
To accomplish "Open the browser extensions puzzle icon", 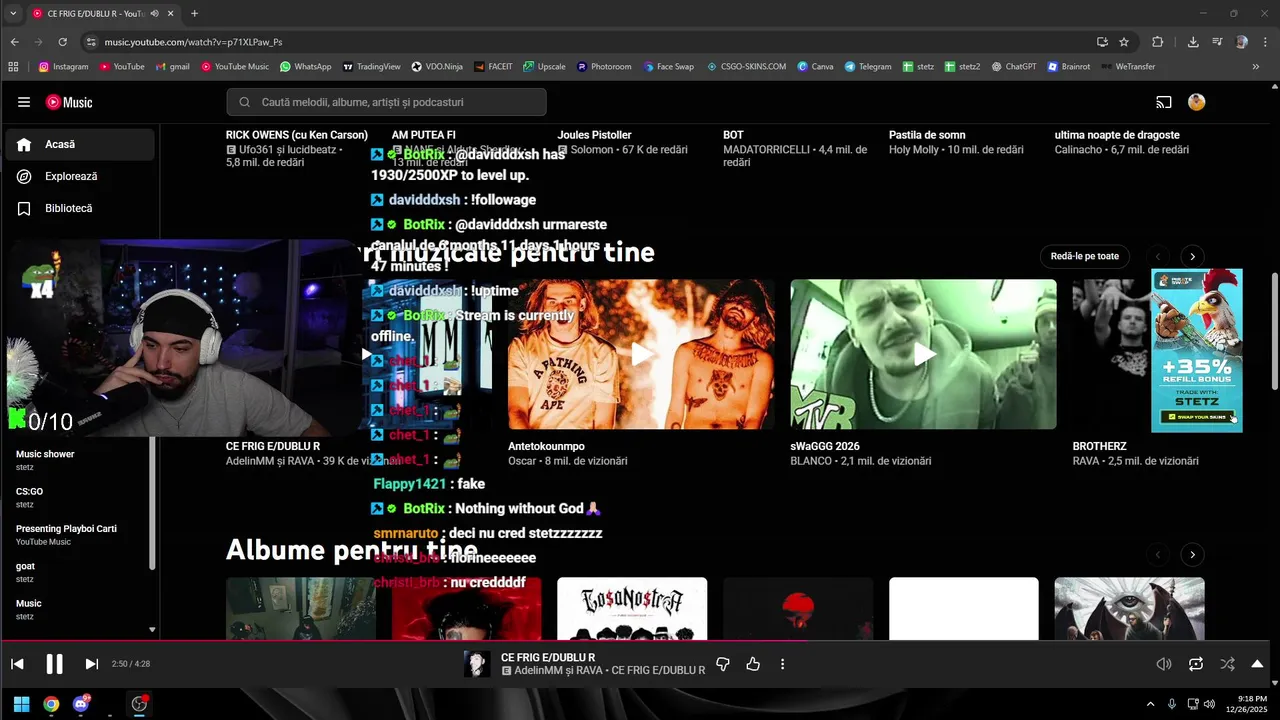I will (1157, 42).
